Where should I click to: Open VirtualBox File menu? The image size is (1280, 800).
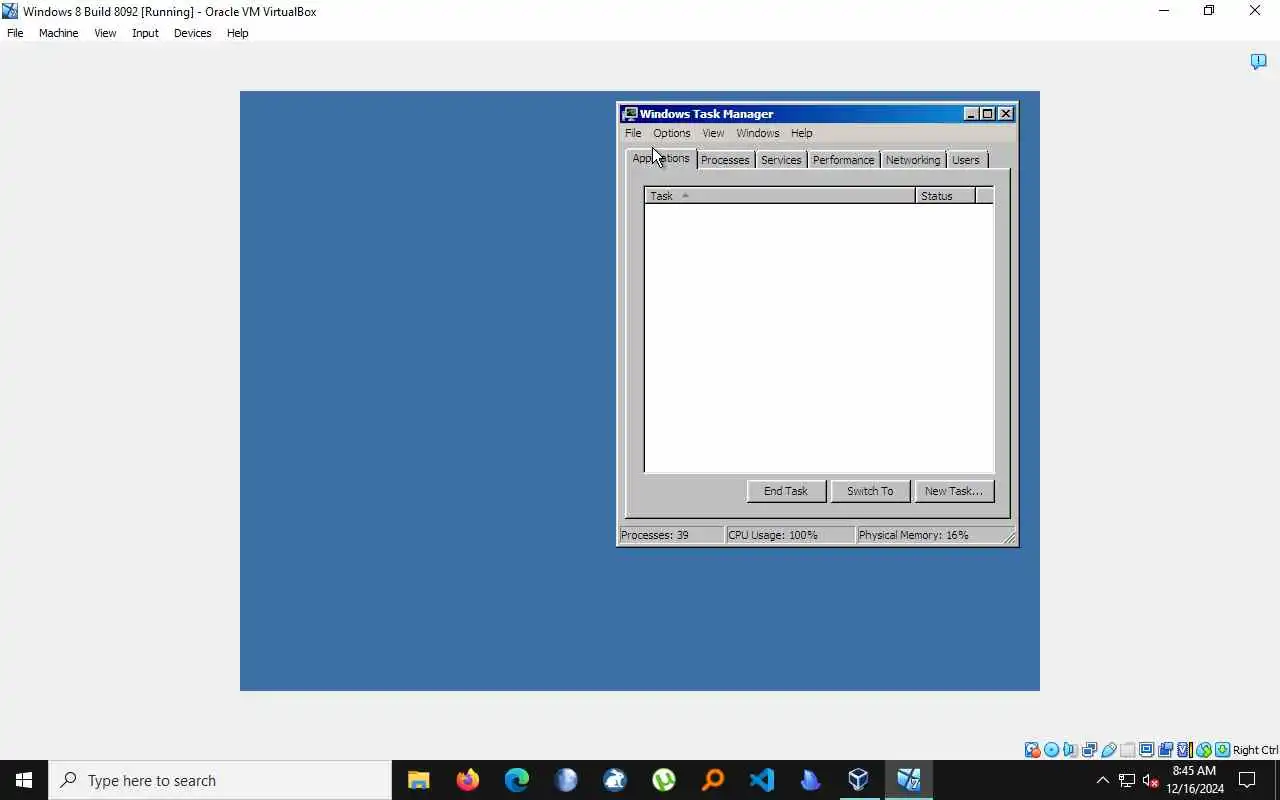tap(15, 33)
